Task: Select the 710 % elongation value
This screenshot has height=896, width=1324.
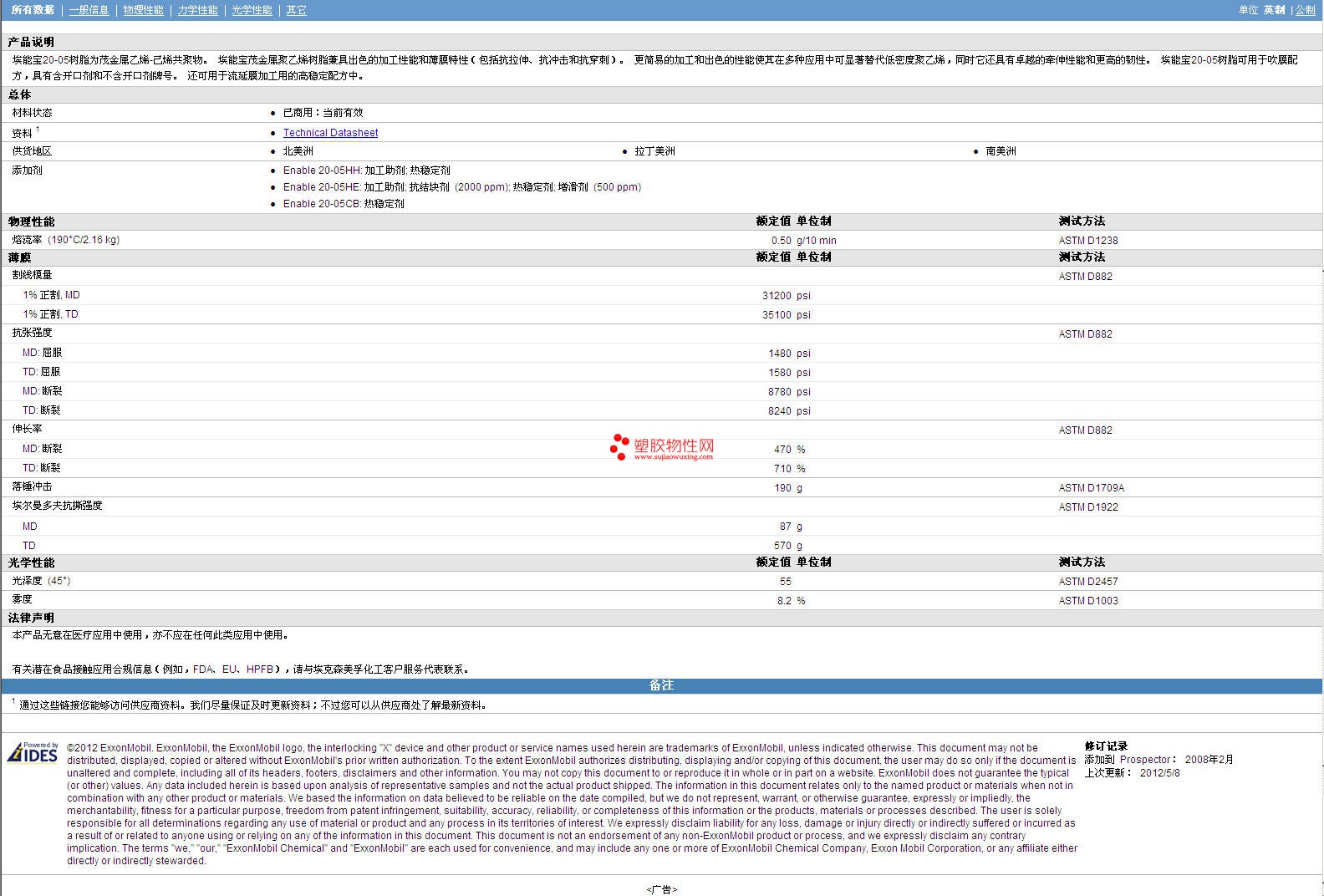Action: 790,469
